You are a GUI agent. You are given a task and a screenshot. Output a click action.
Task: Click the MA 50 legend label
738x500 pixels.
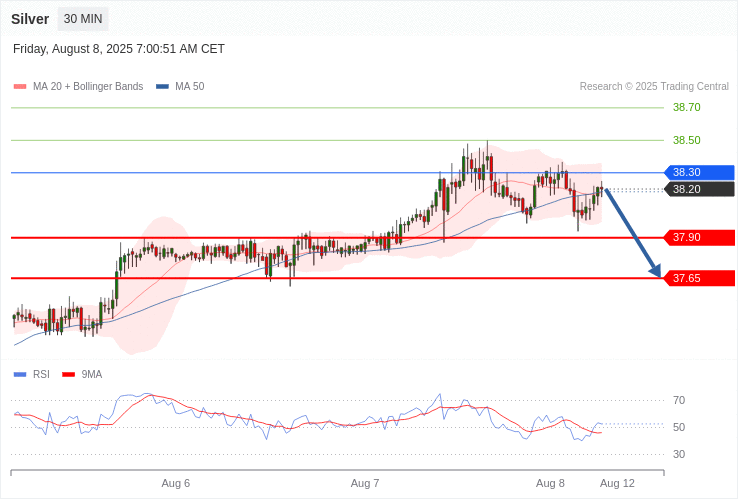(x=190, y=87)
